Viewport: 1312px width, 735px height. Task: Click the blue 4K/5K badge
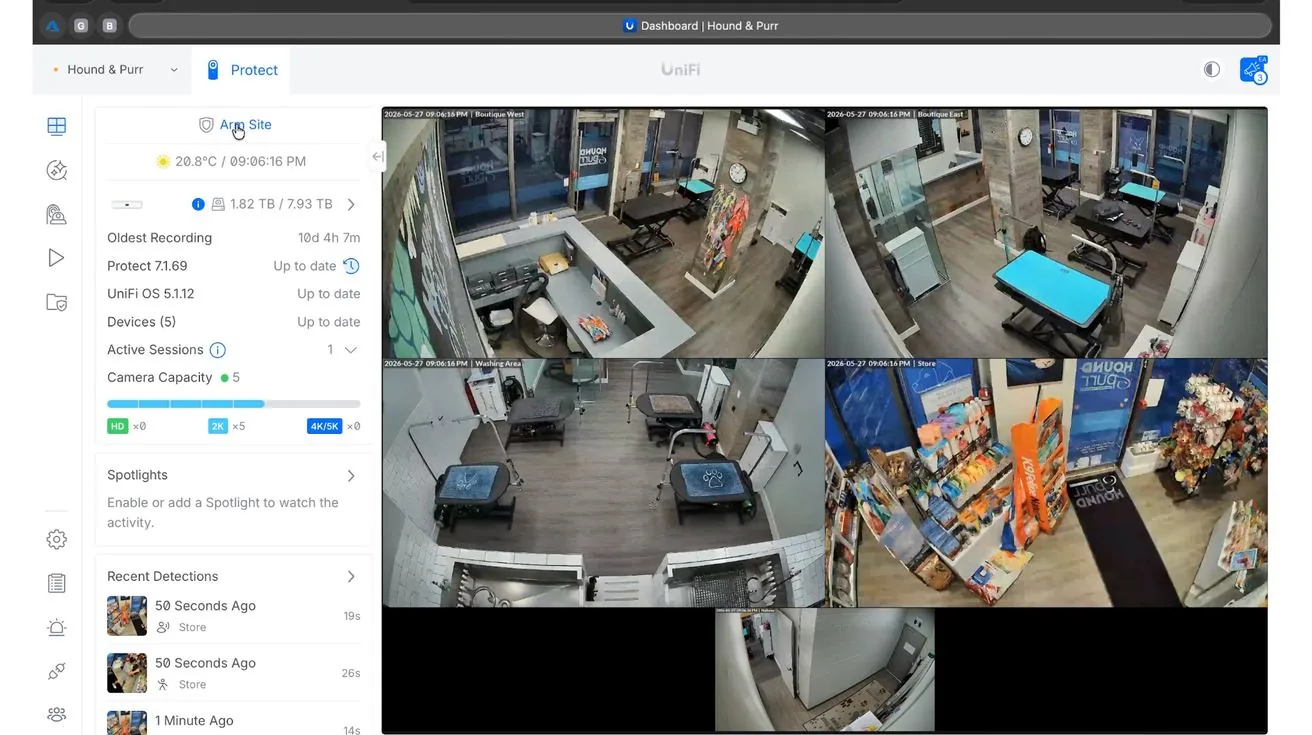pos(325,426)
